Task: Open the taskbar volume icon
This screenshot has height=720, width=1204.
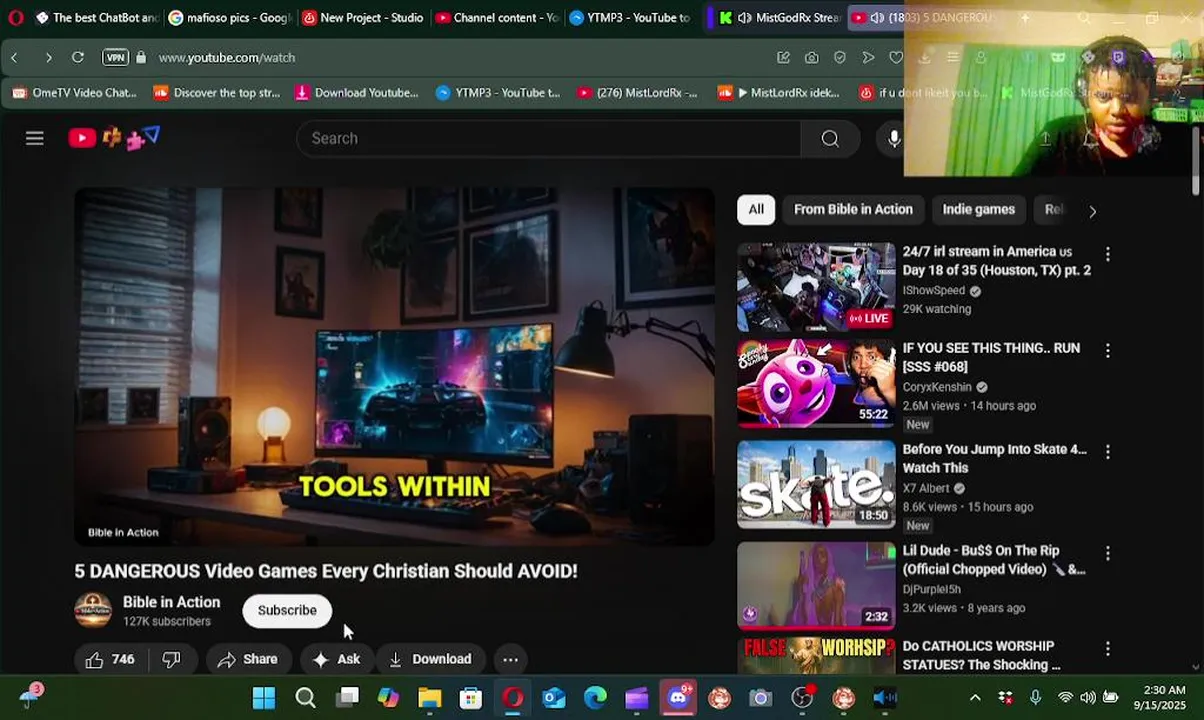Action: pos(1087,698)
